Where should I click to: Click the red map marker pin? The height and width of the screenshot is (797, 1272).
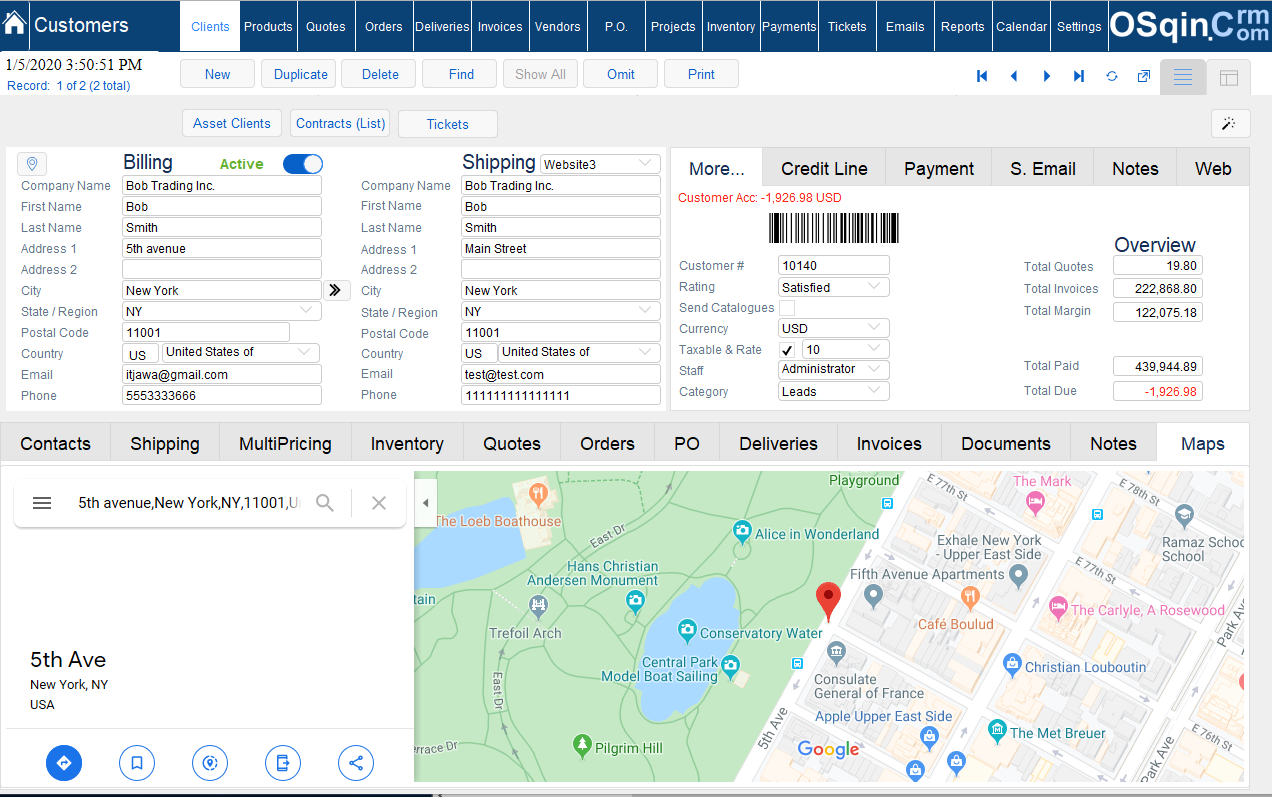pos(828,602)
